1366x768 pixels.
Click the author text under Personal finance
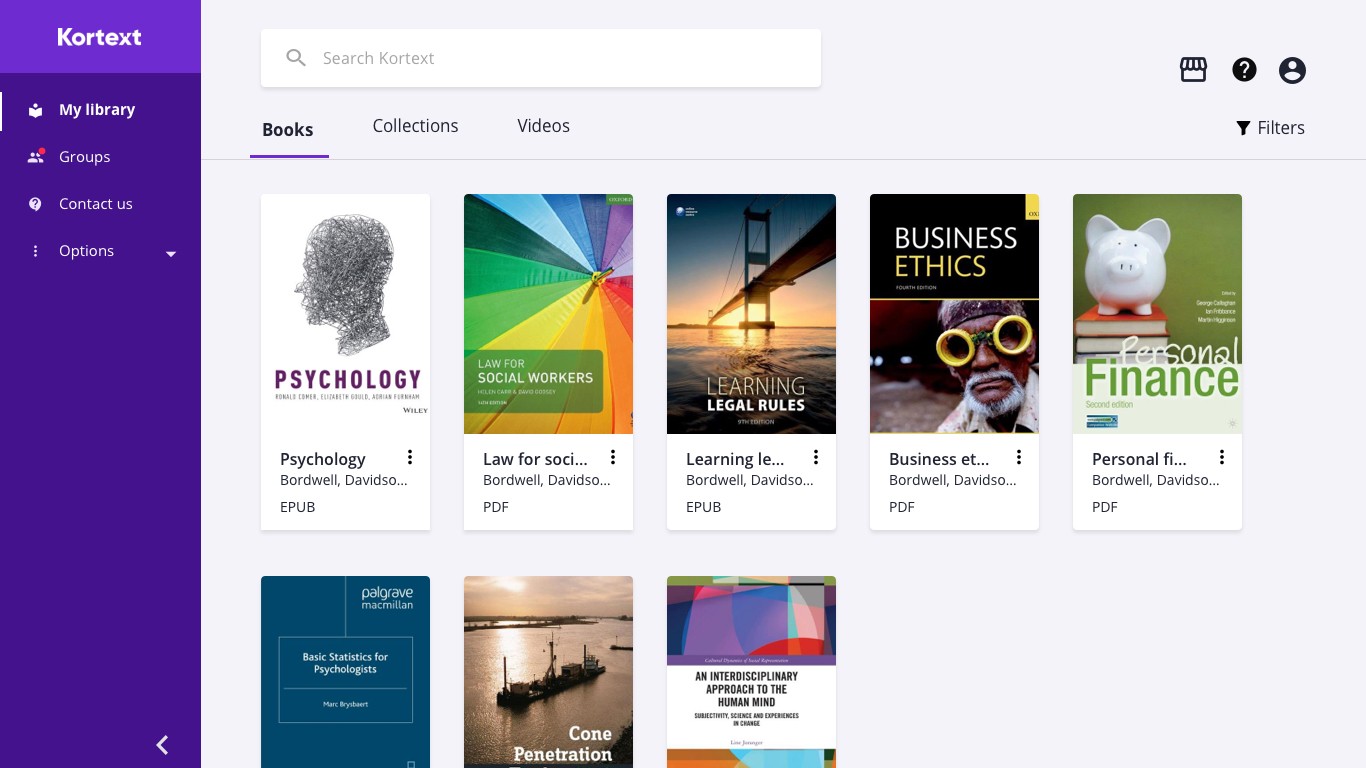click(1155, 480)
